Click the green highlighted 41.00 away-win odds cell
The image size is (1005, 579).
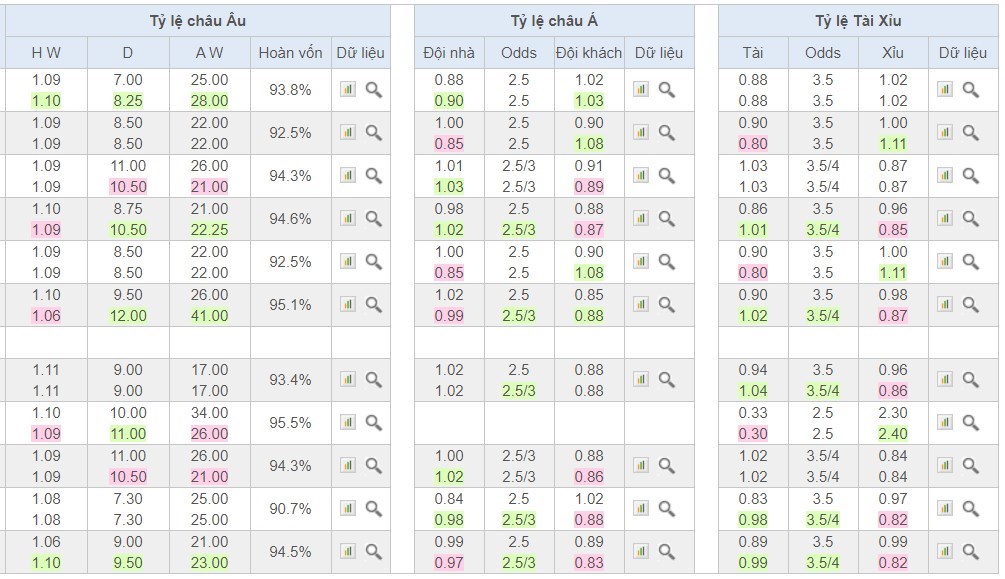point(210,316)
